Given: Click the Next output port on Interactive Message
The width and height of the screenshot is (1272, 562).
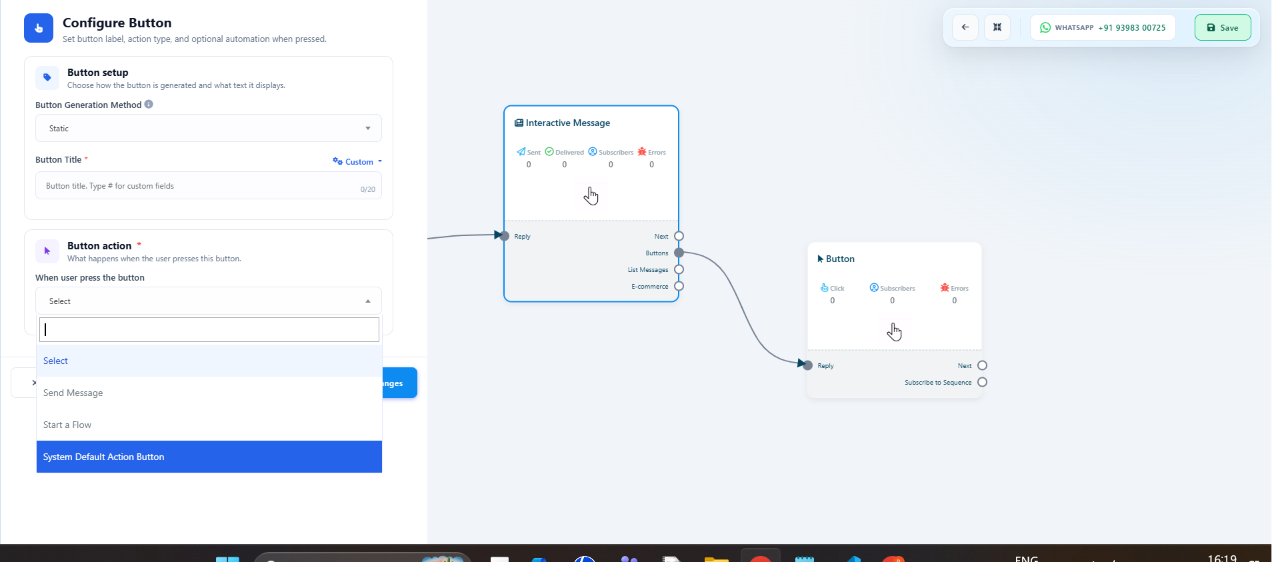Looking at the screenshot, I should (679, 236).
